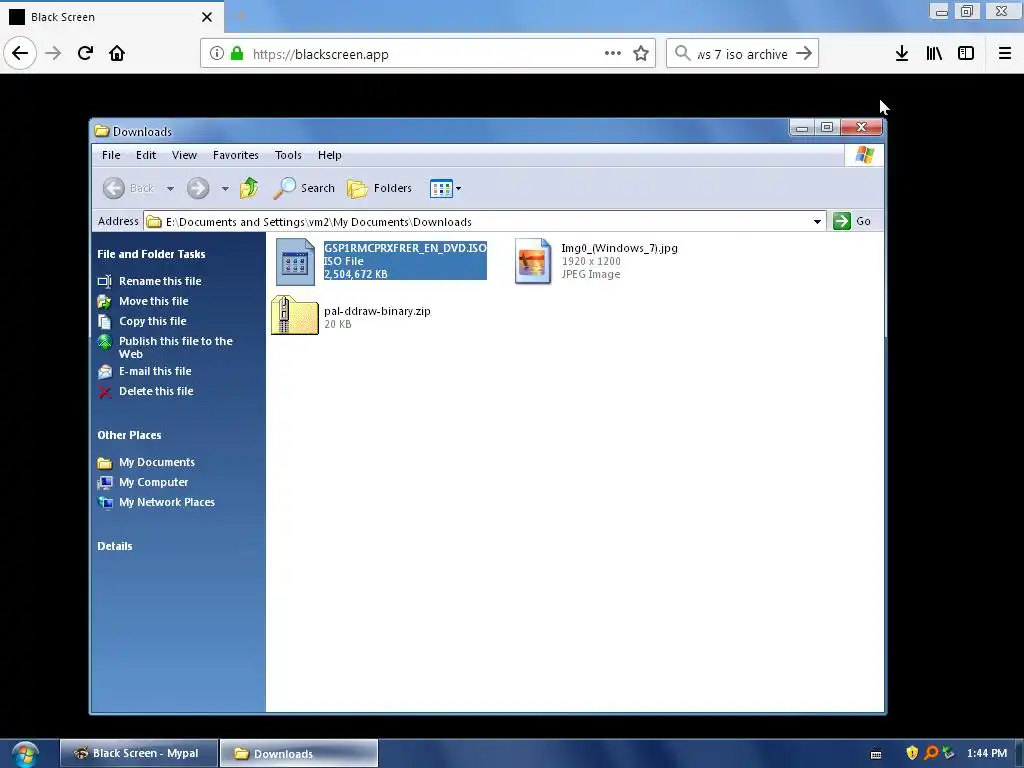The width and height of the screenshot is (1024, 768).
Task: Open the View menu
Action: [x=184, y=155]
